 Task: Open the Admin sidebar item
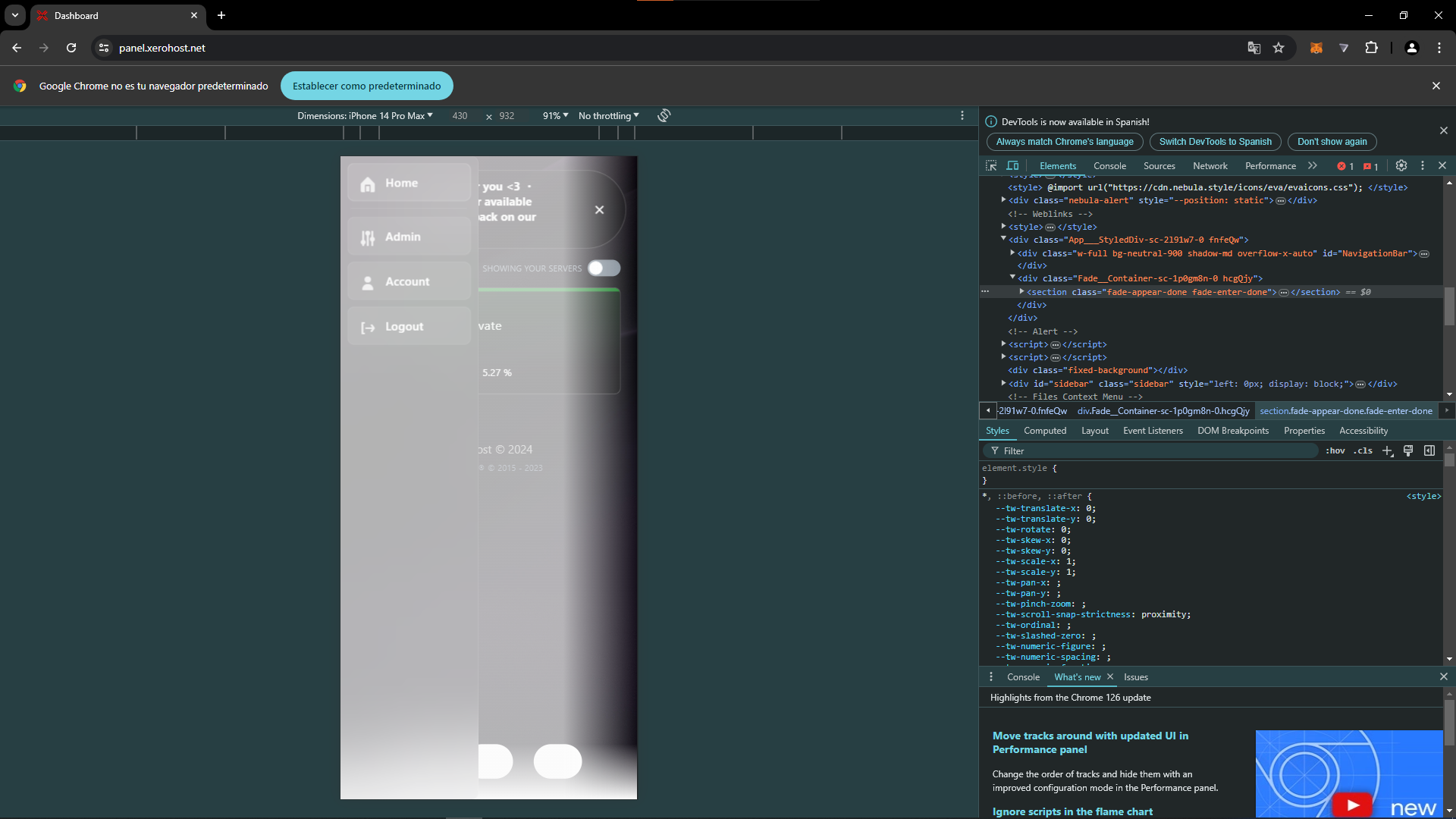(409, 237)
